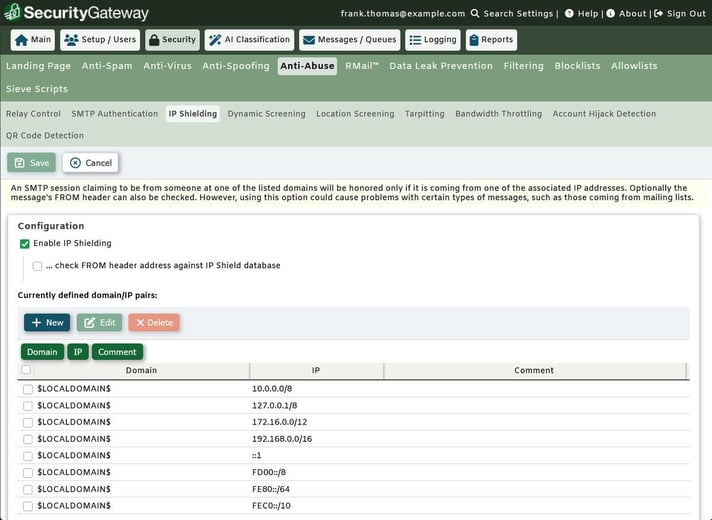Image resolution: width=712 pixels, height=520 pixels.
Task: Click the active IP Shielding subtab
Action: (193, 114)
